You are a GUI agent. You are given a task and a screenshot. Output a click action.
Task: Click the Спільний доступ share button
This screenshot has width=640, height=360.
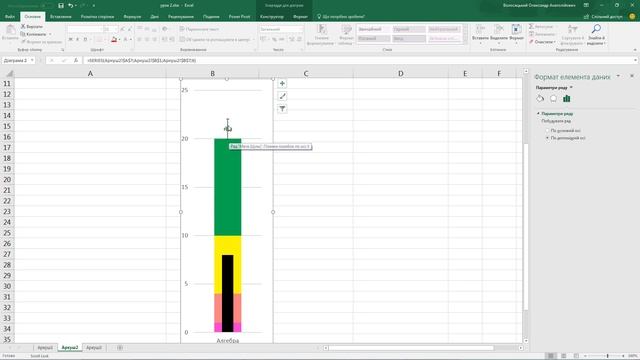[x=603, y=17]
